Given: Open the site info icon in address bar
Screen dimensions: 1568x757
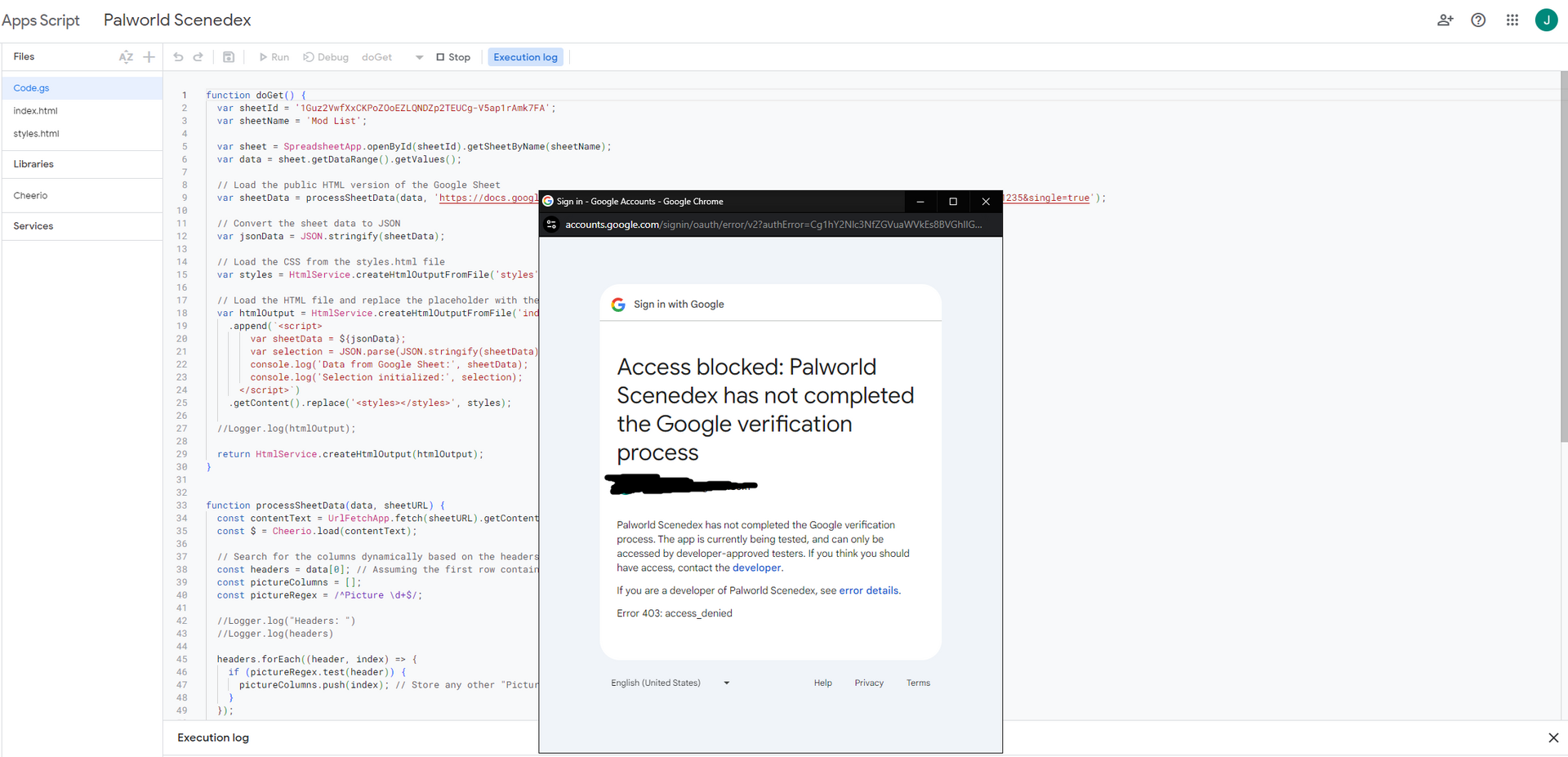Looking at the screenshot, I should (x=551, y=225).
